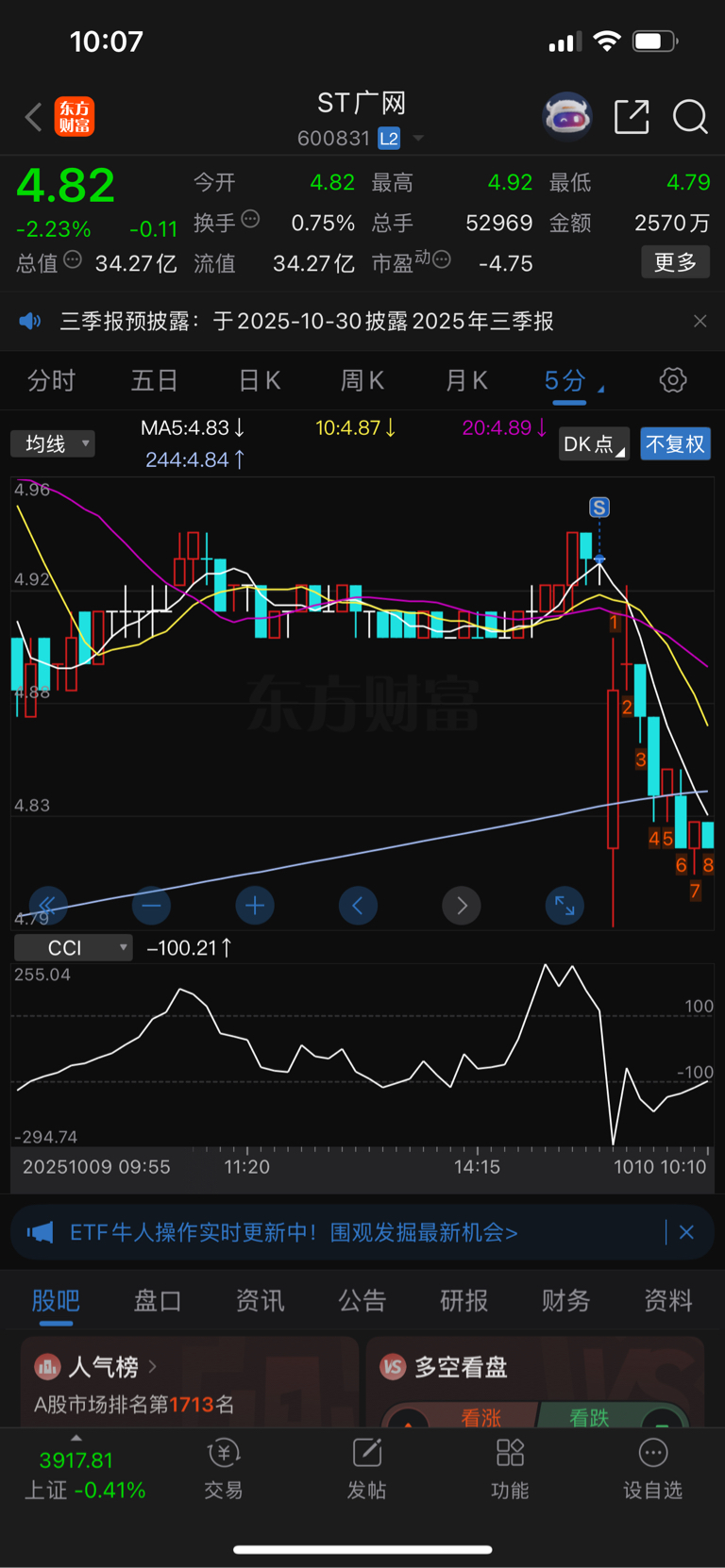Select the 研报 tab
This screenshot has height=1568, width=725.
tap(464, 1301)
